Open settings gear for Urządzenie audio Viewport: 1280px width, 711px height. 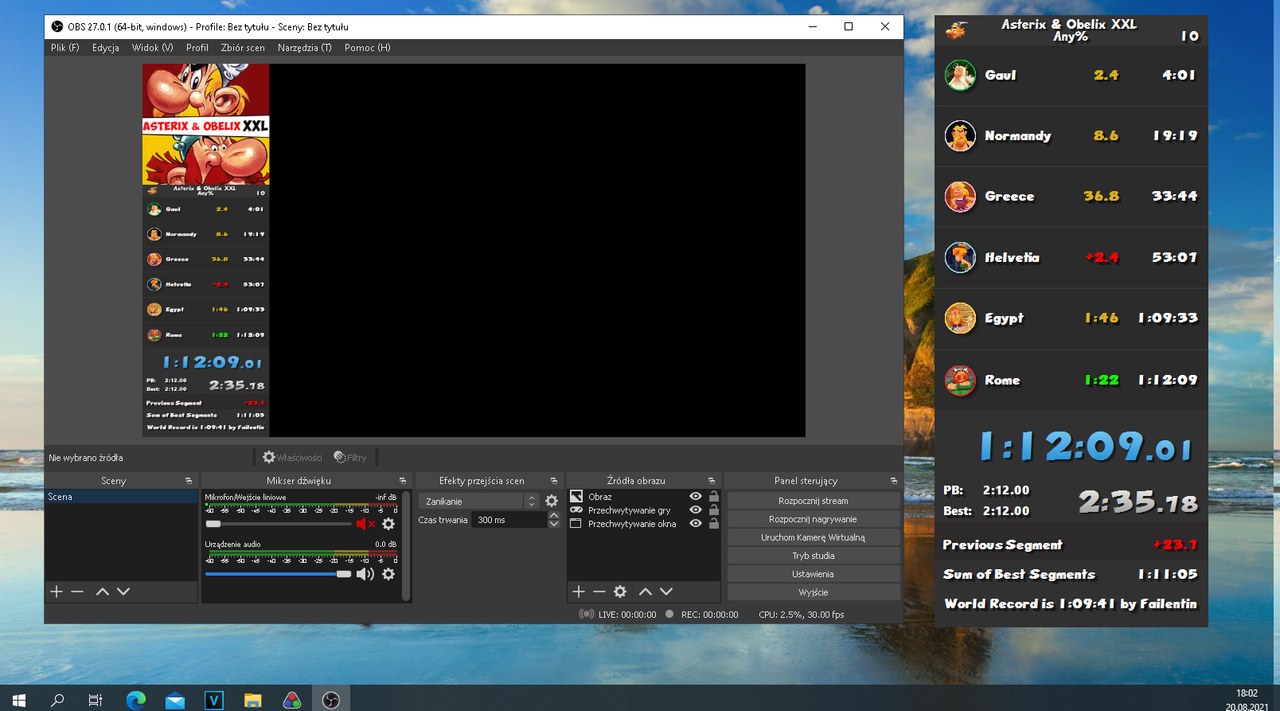[x=388, y=573]
